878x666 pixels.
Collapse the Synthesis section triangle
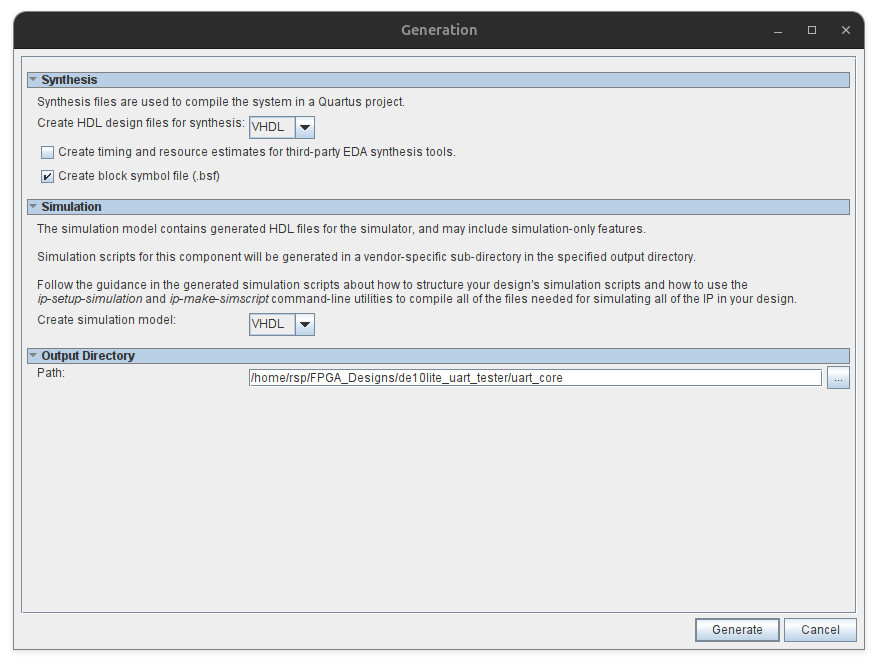pos(33,80)
